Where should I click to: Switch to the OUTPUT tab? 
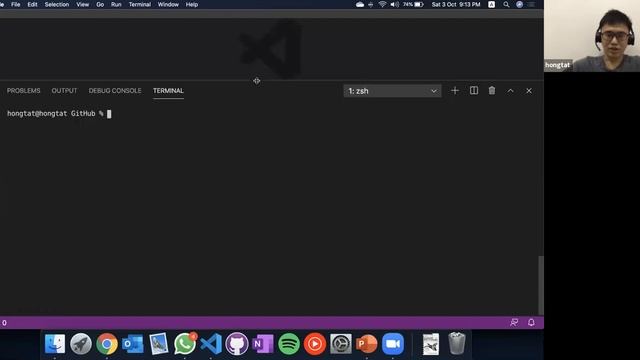[x=64, y=91]
